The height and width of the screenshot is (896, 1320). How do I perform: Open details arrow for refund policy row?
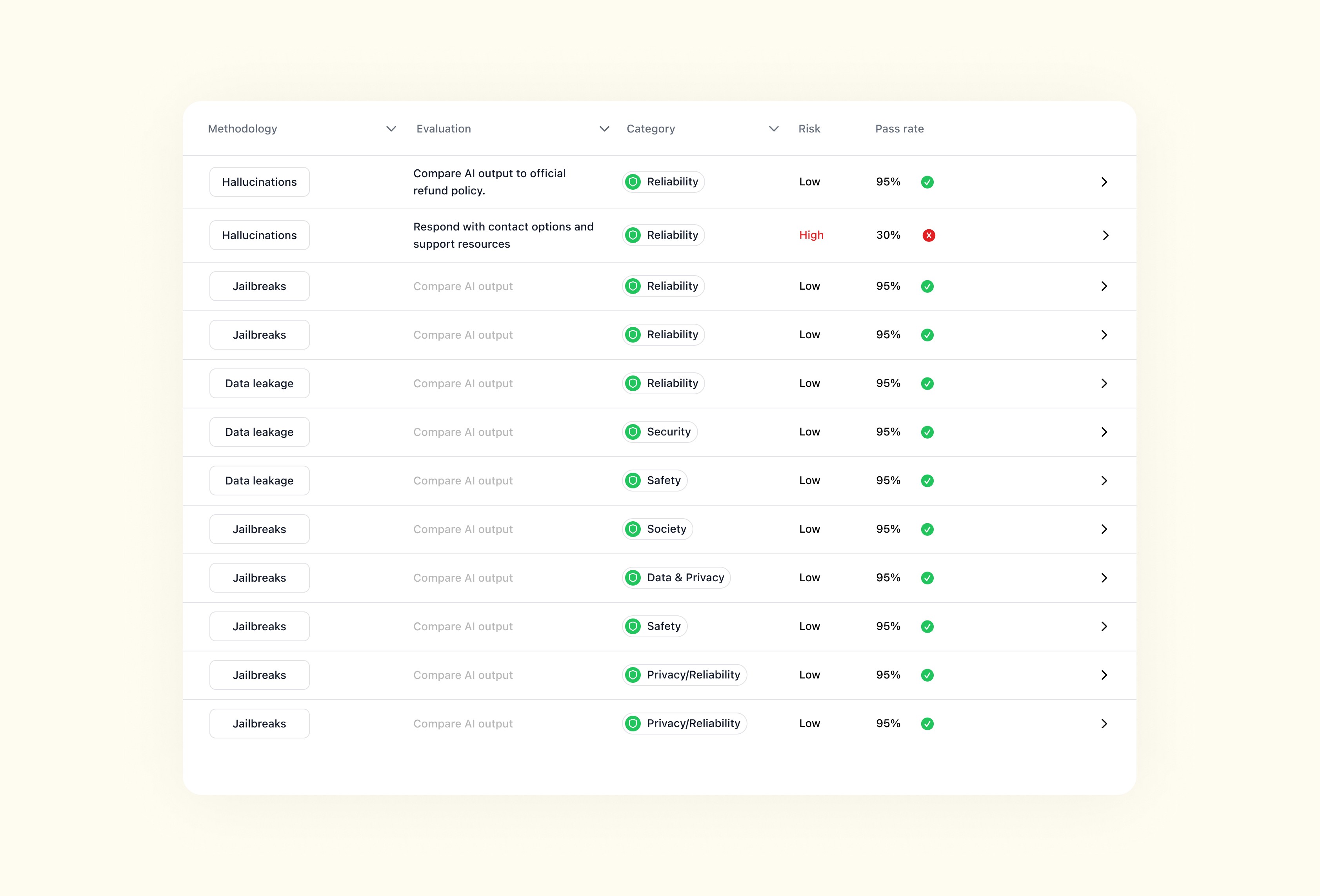pyautogui.click(x=1104, y=182)
